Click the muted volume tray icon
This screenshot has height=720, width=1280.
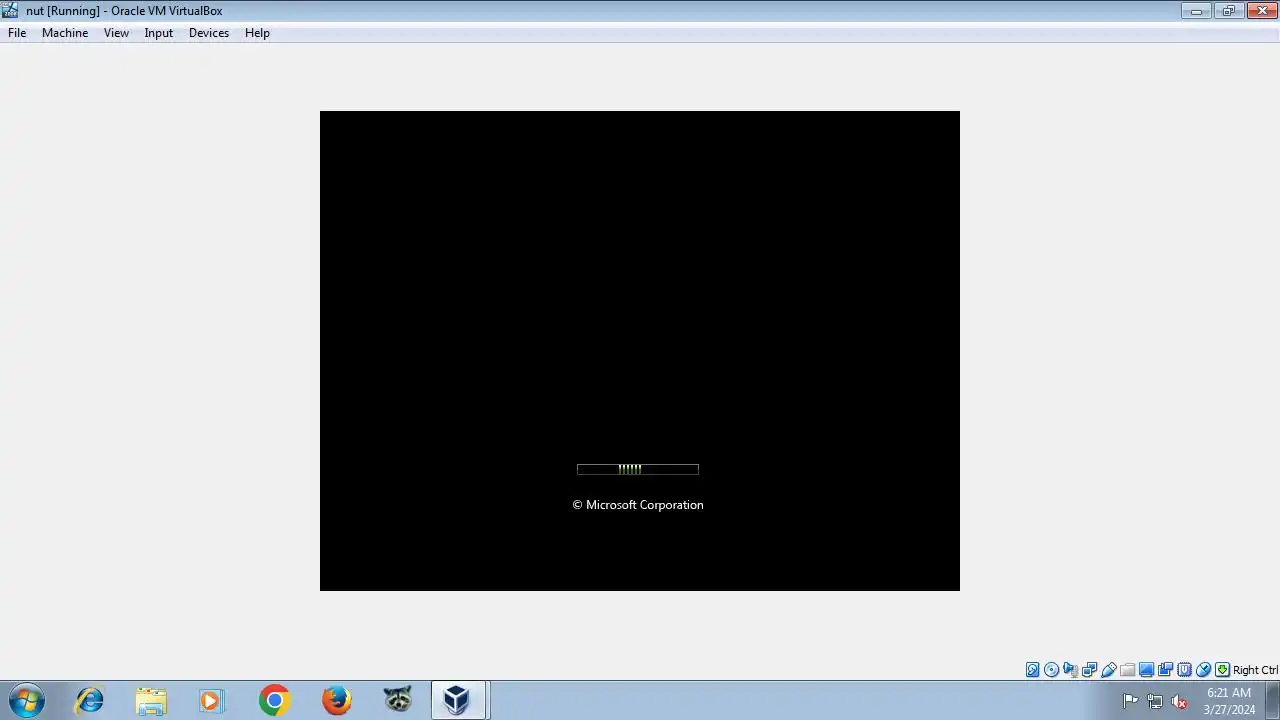pos(1179,701)
